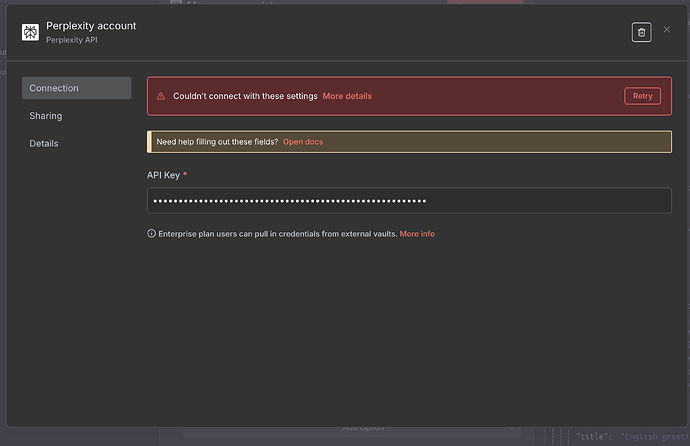Select the Connection tab
This screenshot has height=446, width=690.
click(77, 88)
